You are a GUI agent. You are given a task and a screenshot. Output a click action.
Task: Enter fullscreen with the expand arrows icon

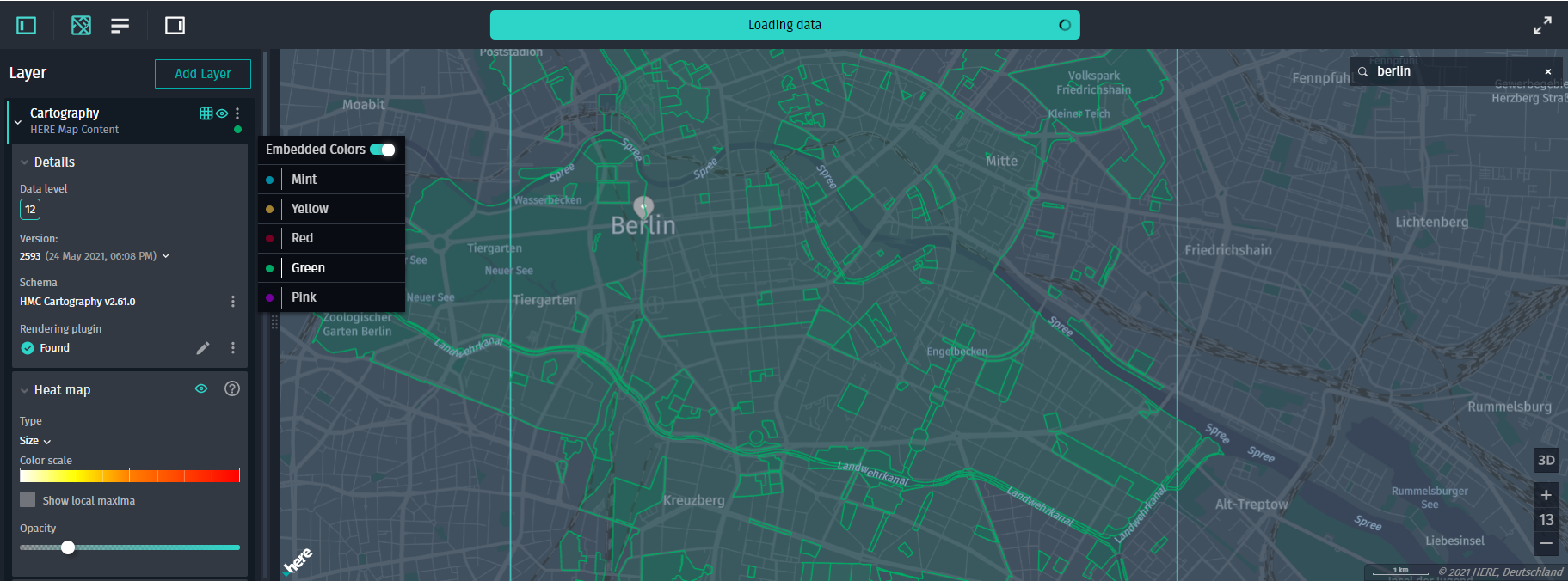(x=1542, y=25)
